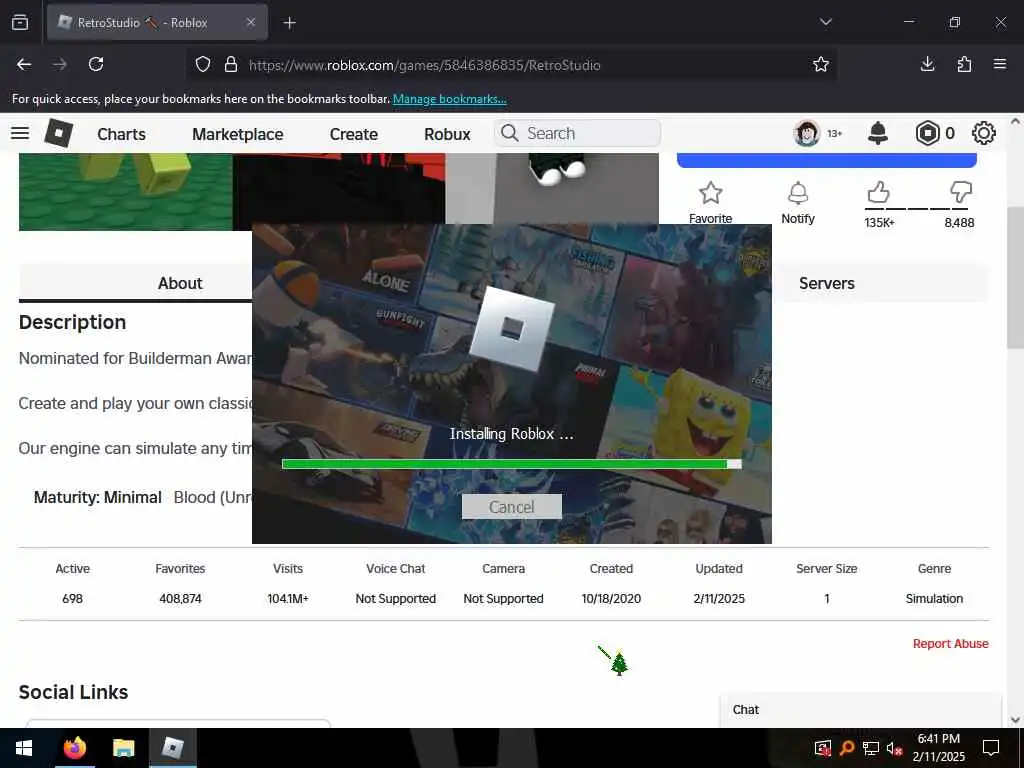Open the green baseplate game thumbnail

125,192
